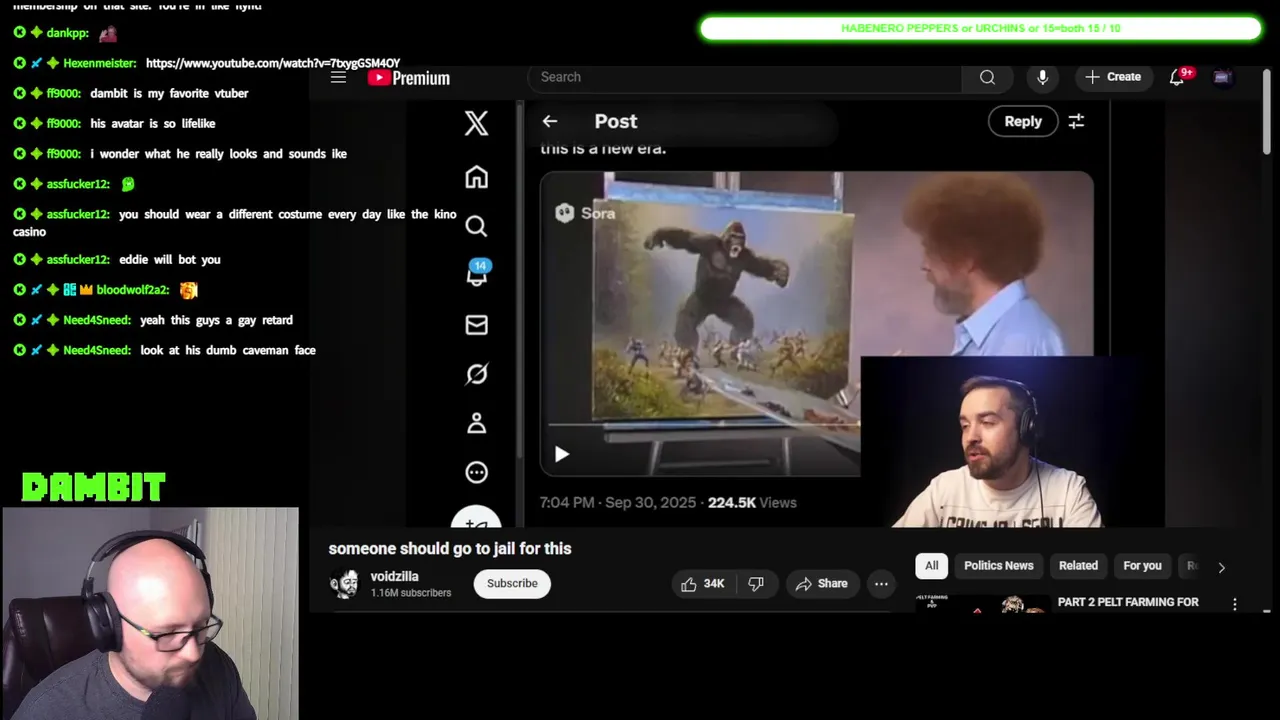Screen dimensions: 1280x720
Task: Click the YouTube page scrollbar
Action: coord(1266,110)
